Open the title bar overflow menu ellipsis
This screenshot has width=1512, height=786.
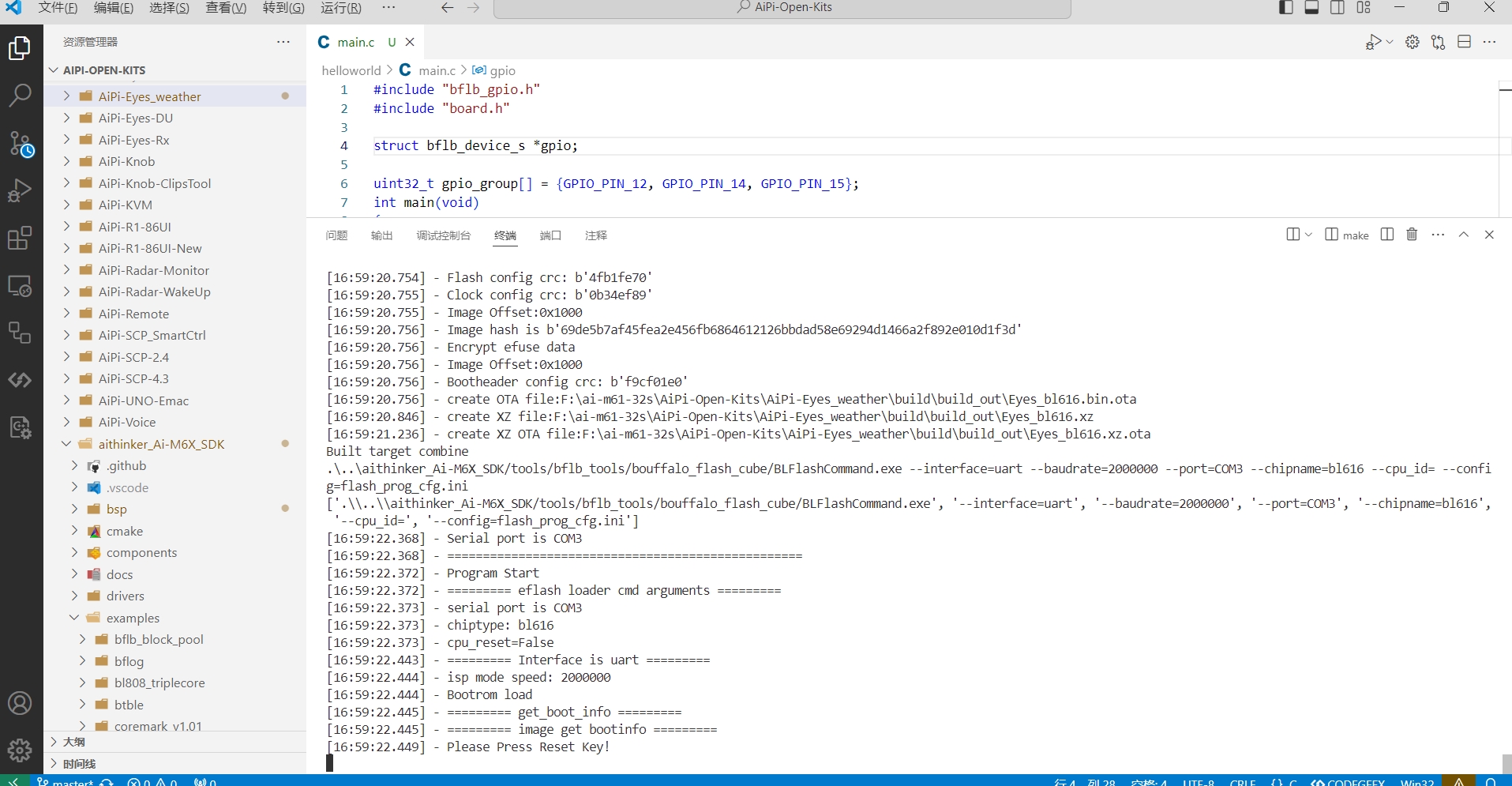[x=388, y=8]
